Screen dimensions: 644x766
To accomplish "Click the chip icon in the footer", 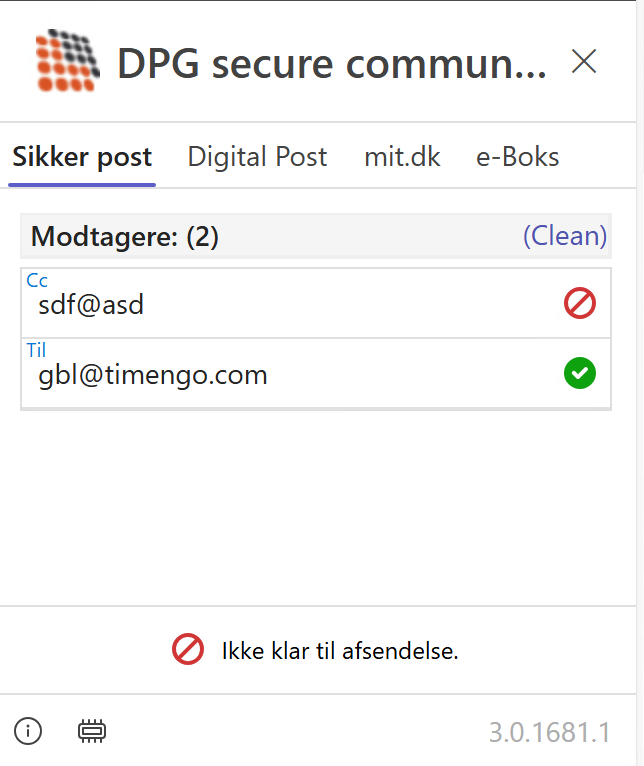I will tap(92, 732).
